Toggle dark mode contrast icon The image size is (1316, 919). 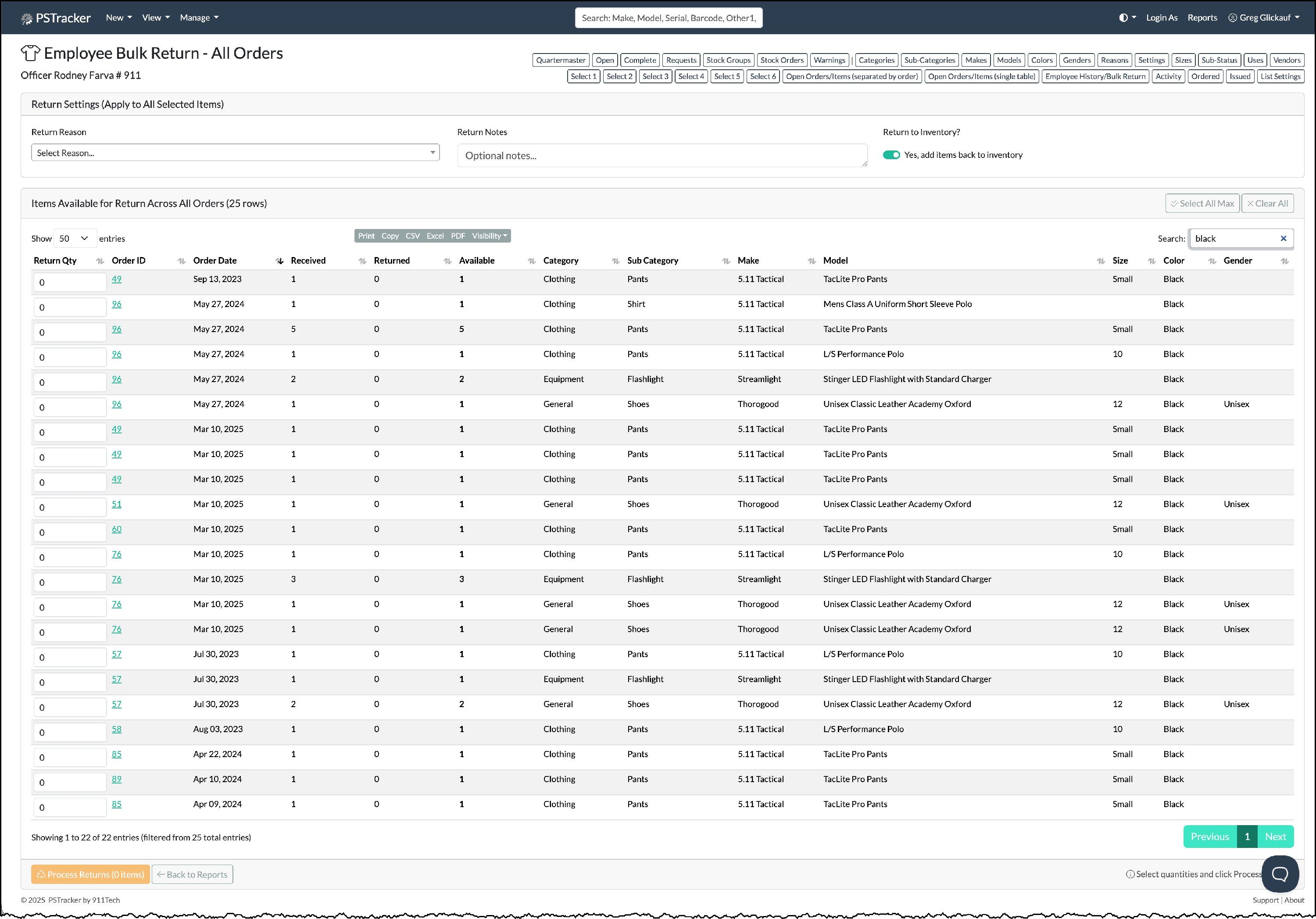[x=1123, y=18]
